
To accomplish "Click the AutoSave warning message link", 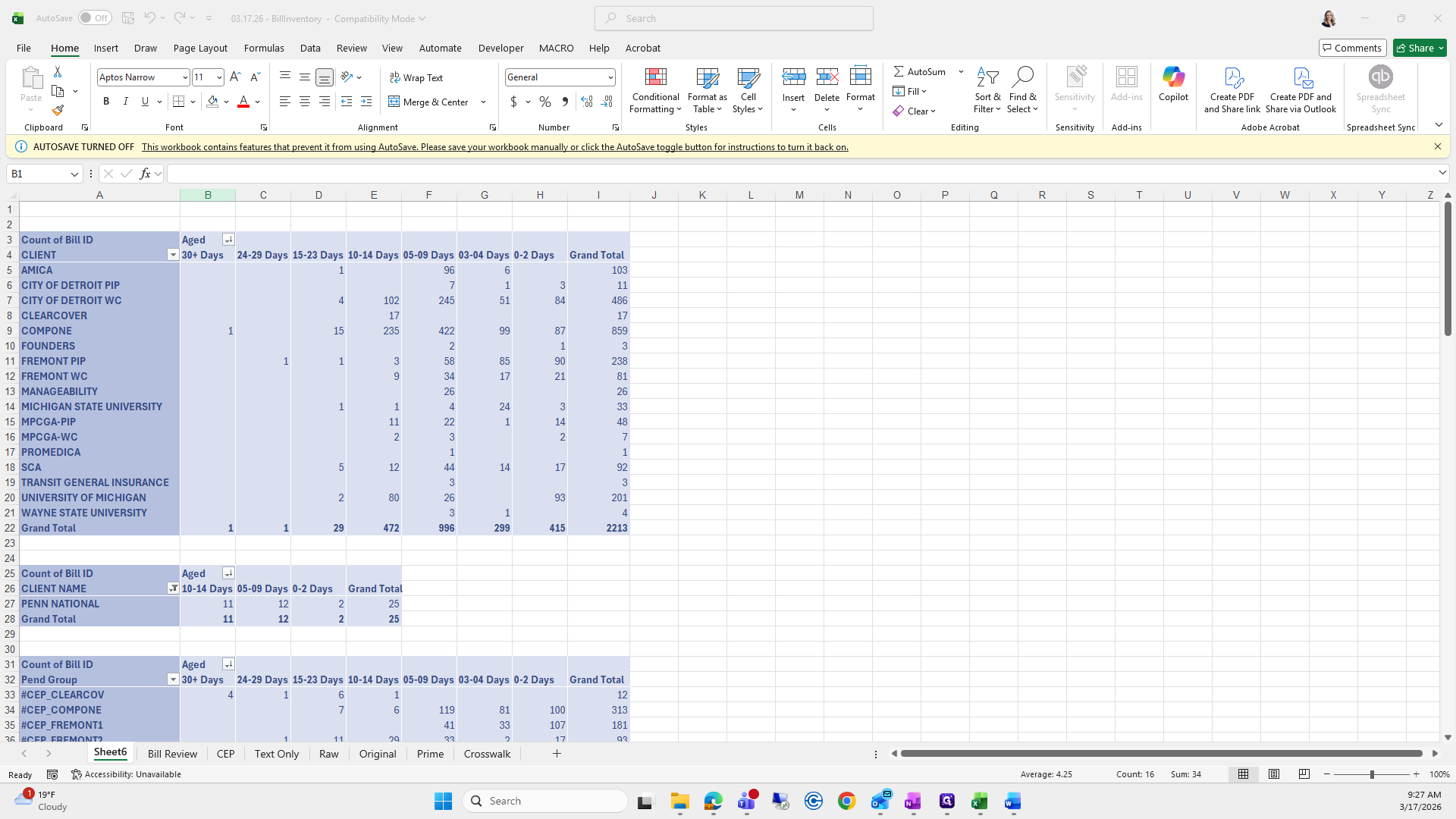I will pos(494,147).
